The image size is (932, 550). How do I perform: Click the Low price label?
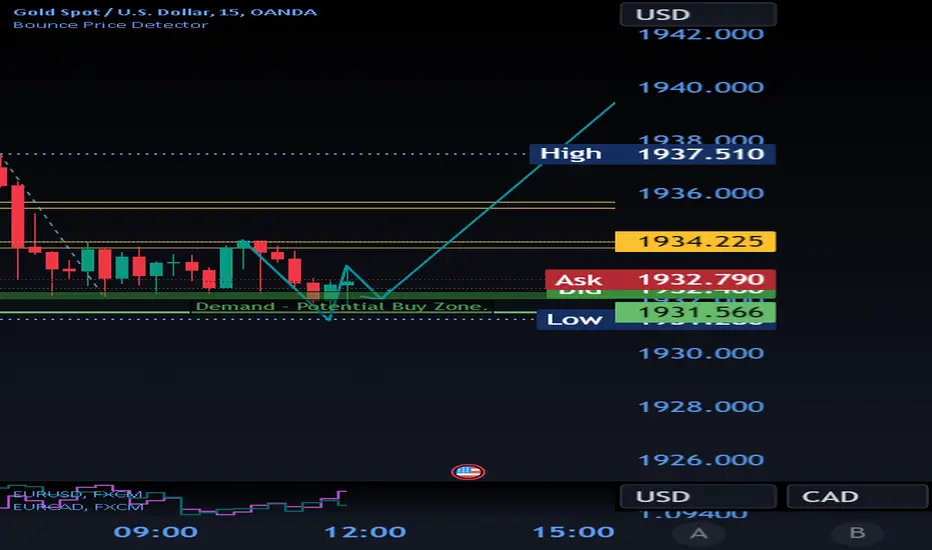pyautogui.click(x=575, y=320)
